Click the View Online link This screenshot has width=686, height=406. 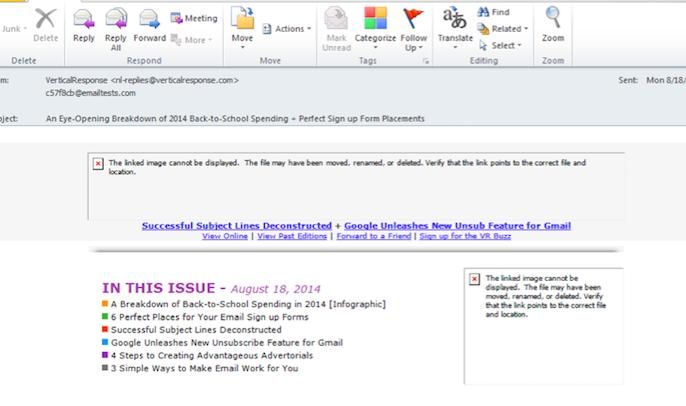(x=224, y=236)
